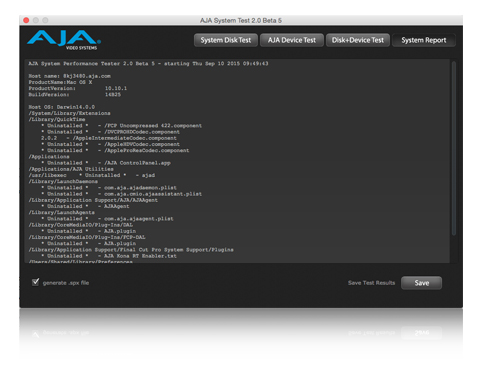Click the Save button
The image size is (480, 378).
[x=422, y=283]
